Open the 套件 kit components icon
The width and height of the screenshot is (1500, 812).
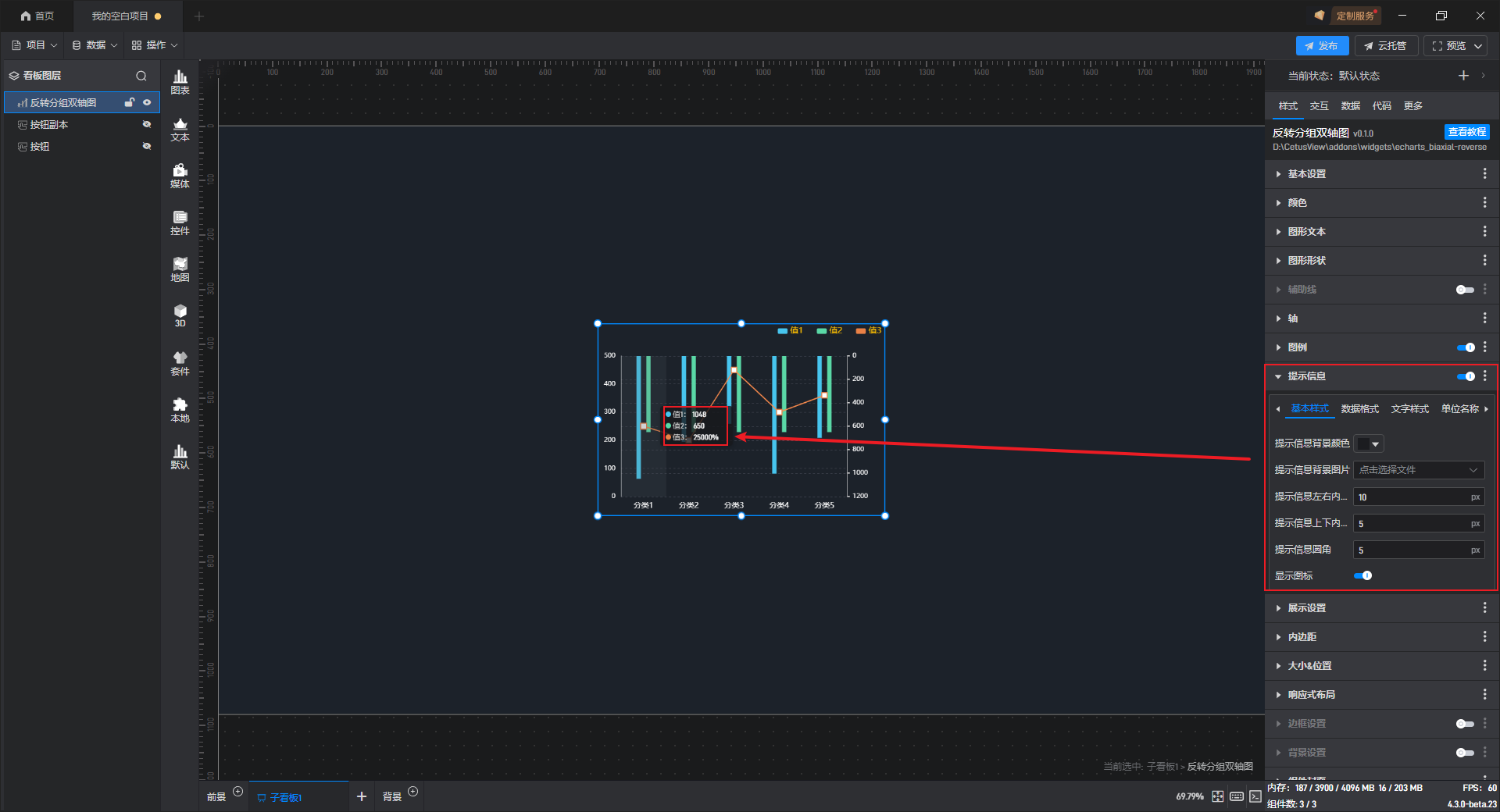[x=180, y=363]
